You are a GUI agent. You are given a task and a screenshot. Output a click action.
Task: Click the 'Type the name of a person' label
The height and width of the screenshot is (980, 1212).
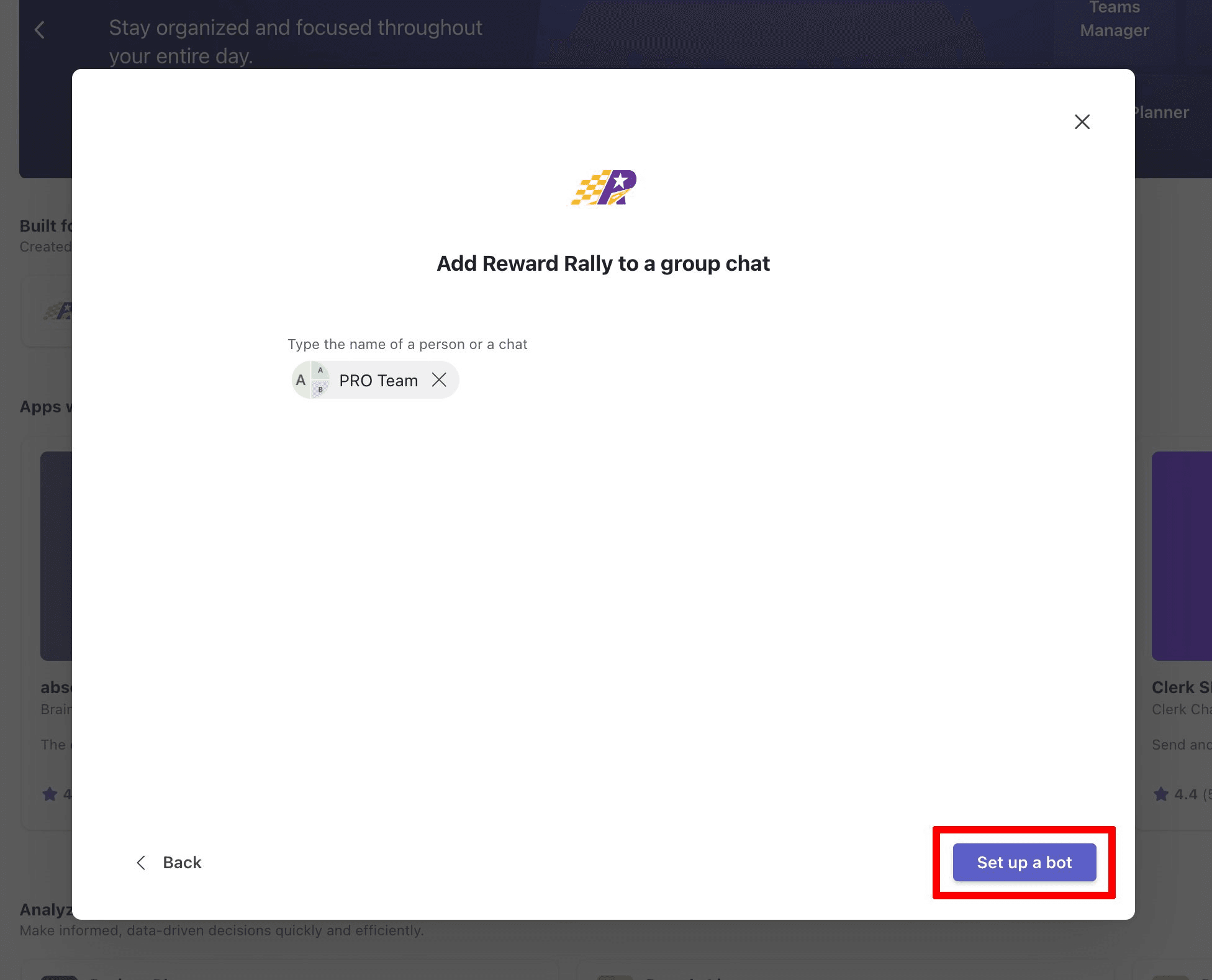407,344
